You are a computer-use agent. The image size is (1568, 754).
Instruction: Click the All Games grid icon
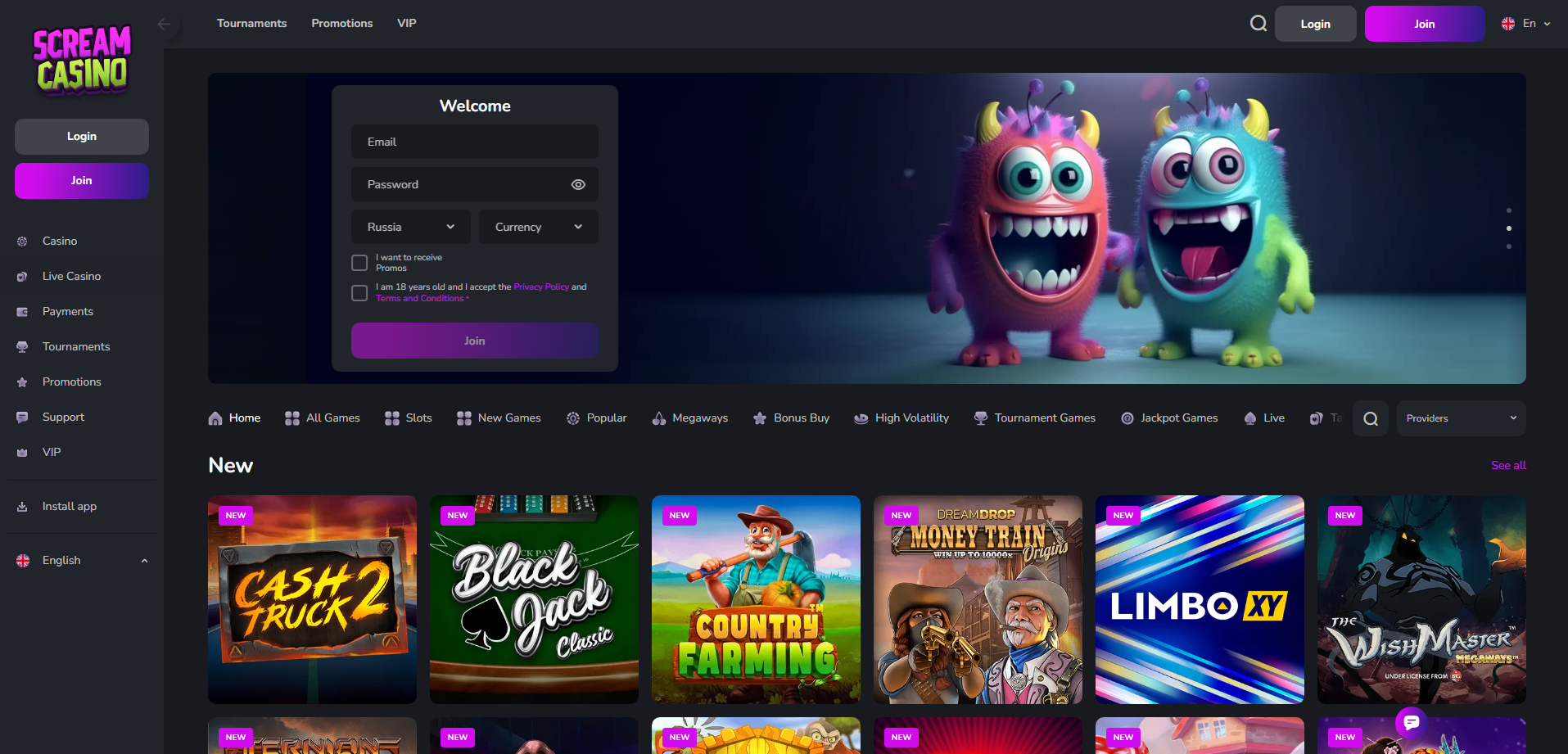(x=292, y=418)
